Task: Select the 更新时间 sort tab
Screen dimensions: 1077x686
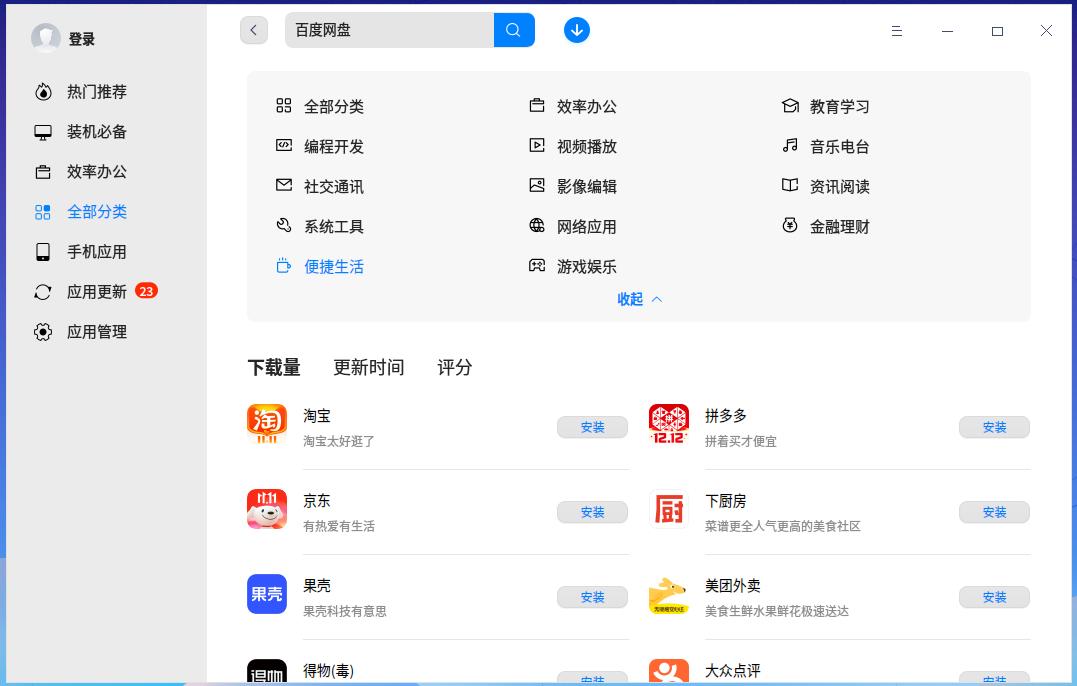Action: (x=368, y=367)
